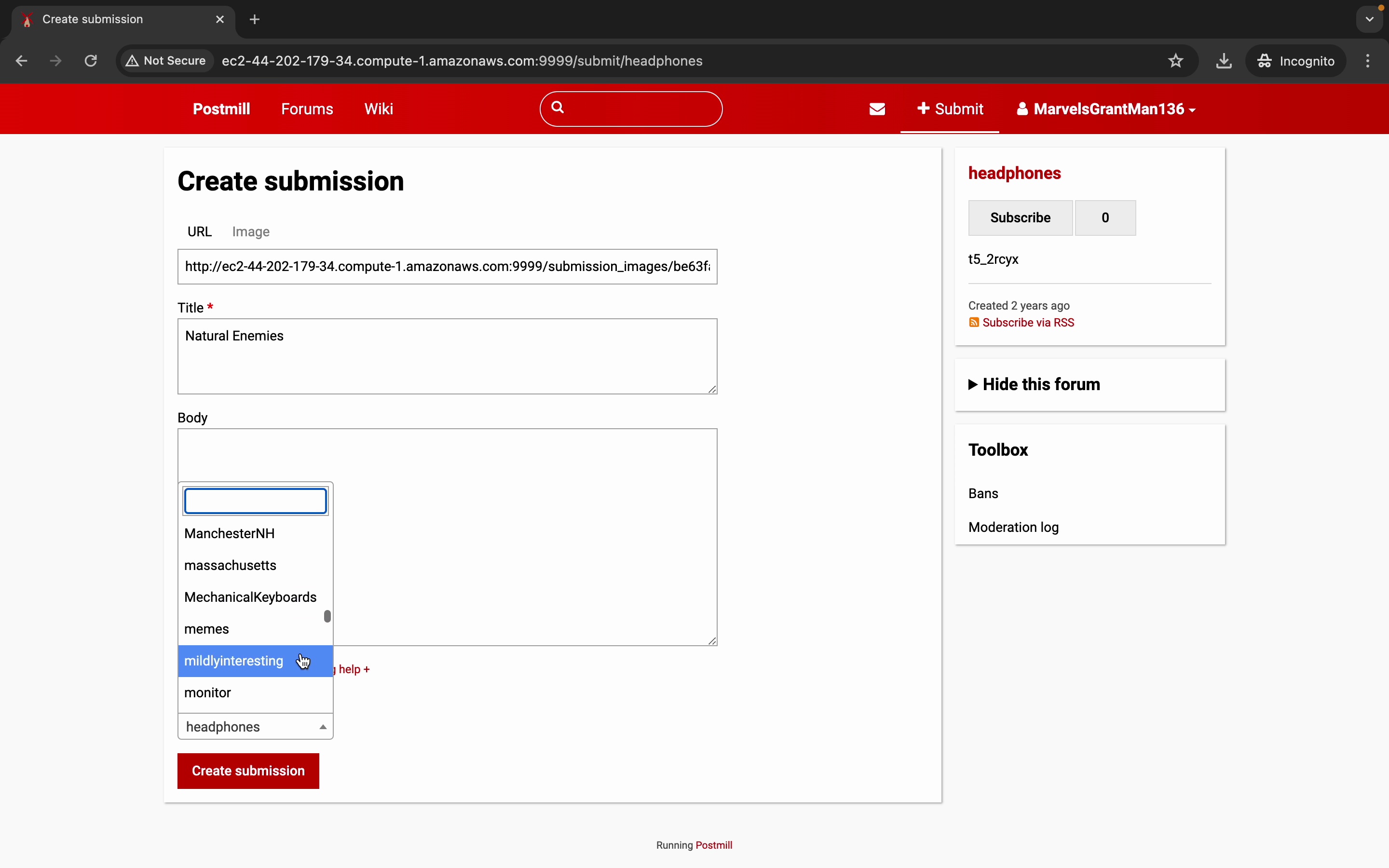The image size is (1389, 868).
Task: Click the RSS feed icon
Action: click(973, 323)
